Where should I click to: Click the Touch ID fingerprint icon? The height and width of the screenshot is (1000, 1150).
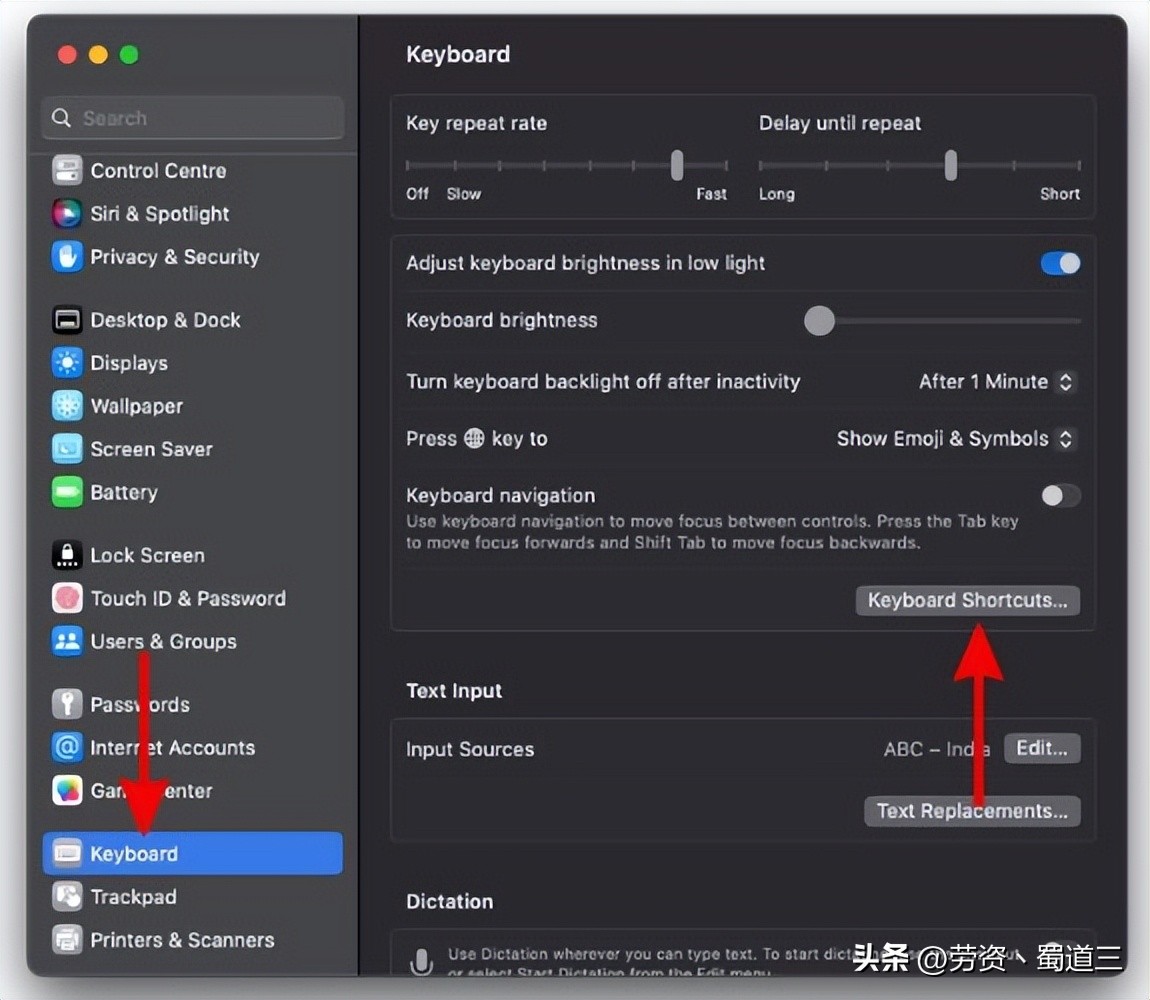(67, 598)
